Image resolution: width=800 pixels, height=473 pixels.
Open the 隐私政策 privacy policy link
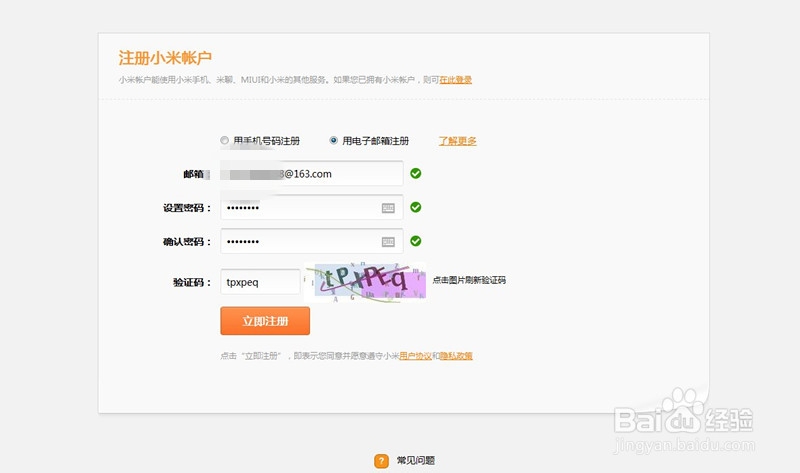[456, 356]
